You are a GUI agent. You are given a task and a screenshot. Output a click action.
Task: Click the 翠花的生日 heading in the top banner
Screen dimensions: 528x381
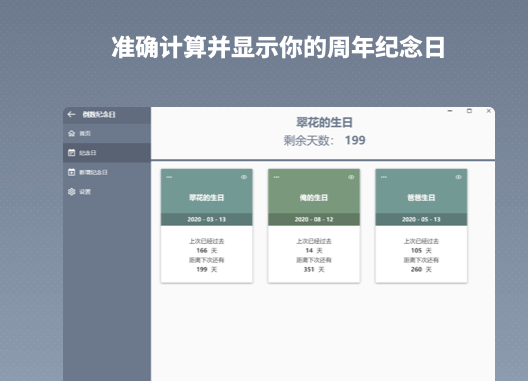click(324, 123)
